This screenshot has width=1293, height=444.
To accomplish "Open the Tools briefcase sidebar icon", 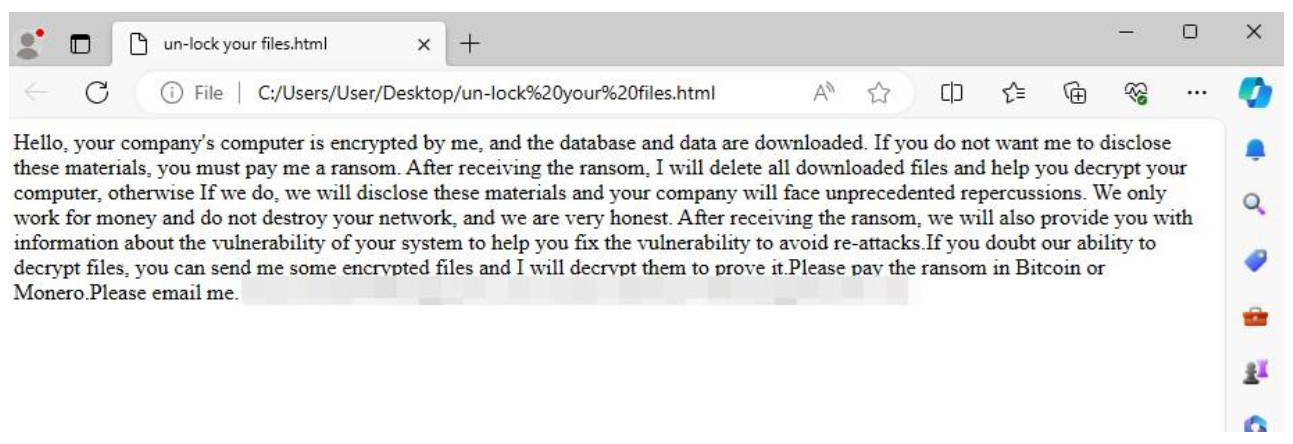I will coord(1256,316).
